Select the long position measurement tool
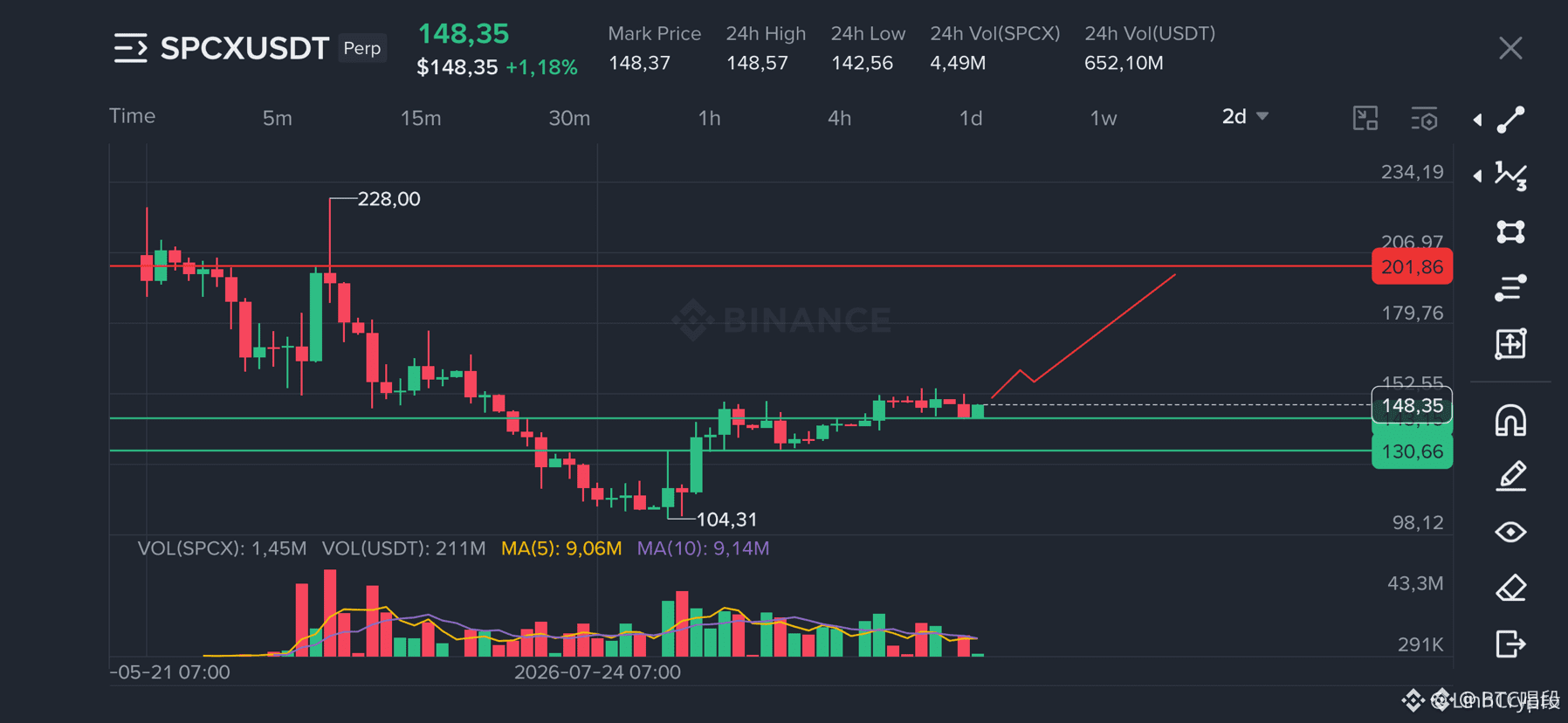Viewport: 1568px width, 723px height. click(1510, 344)
